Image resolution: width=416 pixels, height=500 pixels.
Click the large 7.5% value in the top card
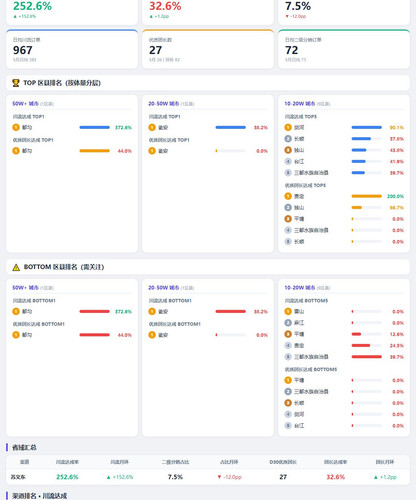click(298, 6)
